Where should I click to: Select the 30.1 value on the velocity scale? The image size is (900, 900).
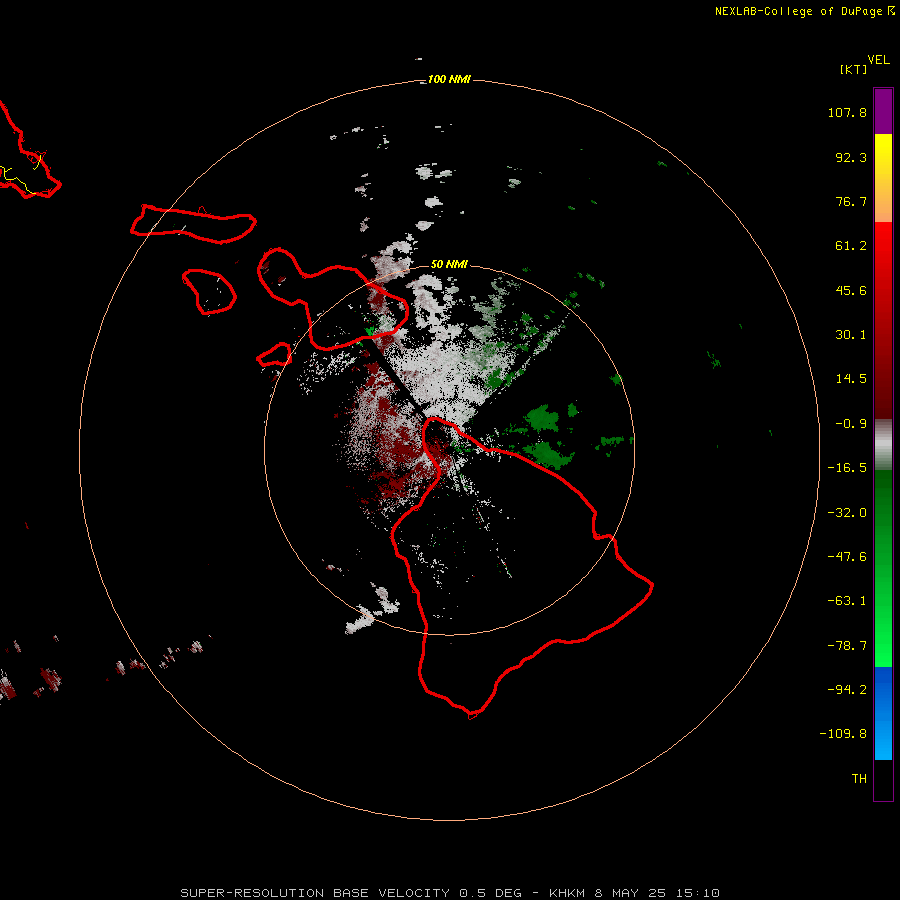coord(851,335)
